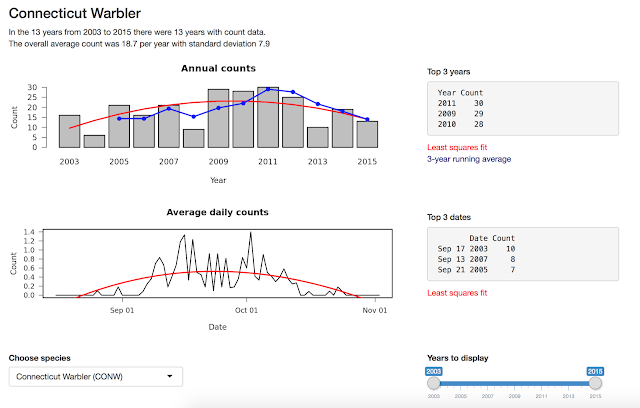Click the 2003 slider handle
The height and width of the screenshot is (408, 640).
point(433,383)
